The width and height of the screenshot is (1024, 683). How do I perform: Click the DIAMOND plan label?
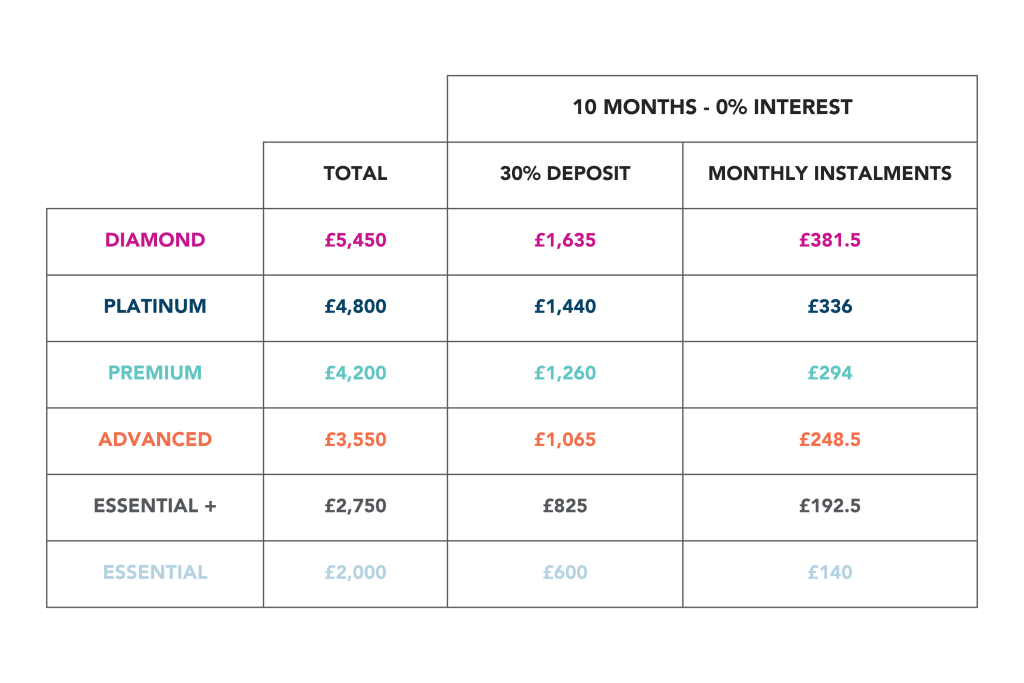click(x=155, y=240)
